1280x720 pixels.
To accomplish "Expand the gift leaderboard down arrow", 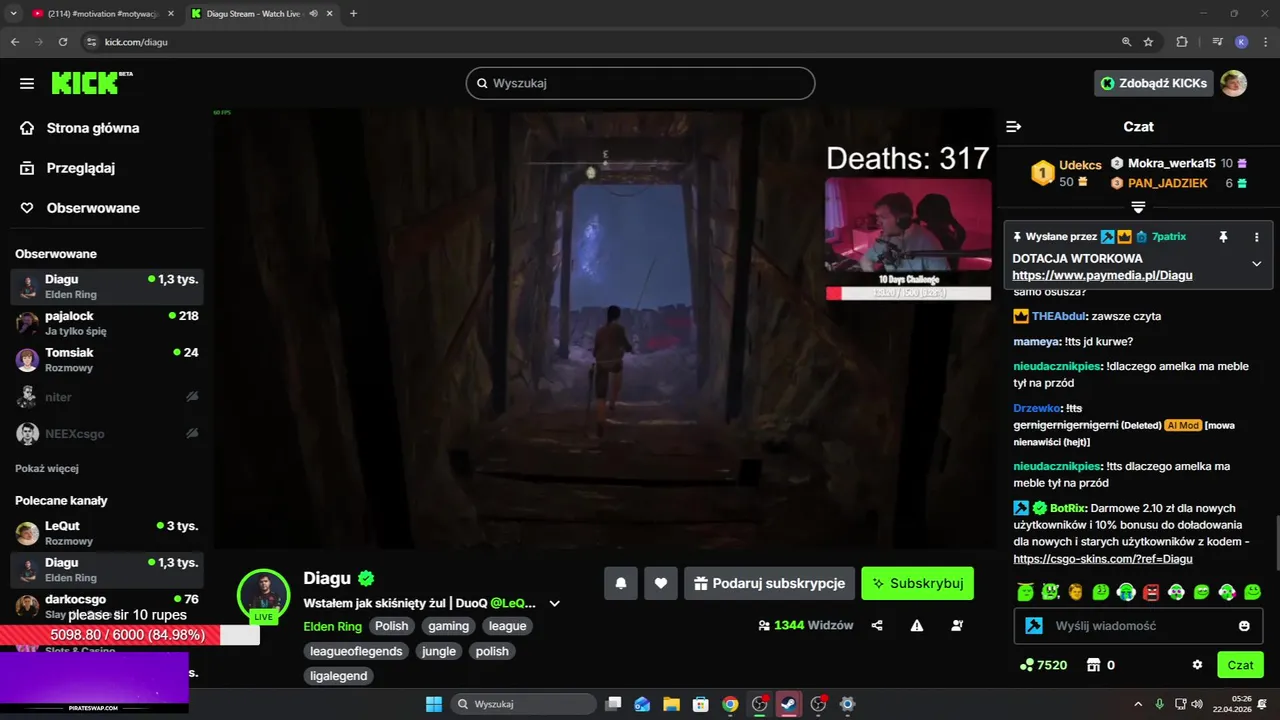I will click(1138, 207).
